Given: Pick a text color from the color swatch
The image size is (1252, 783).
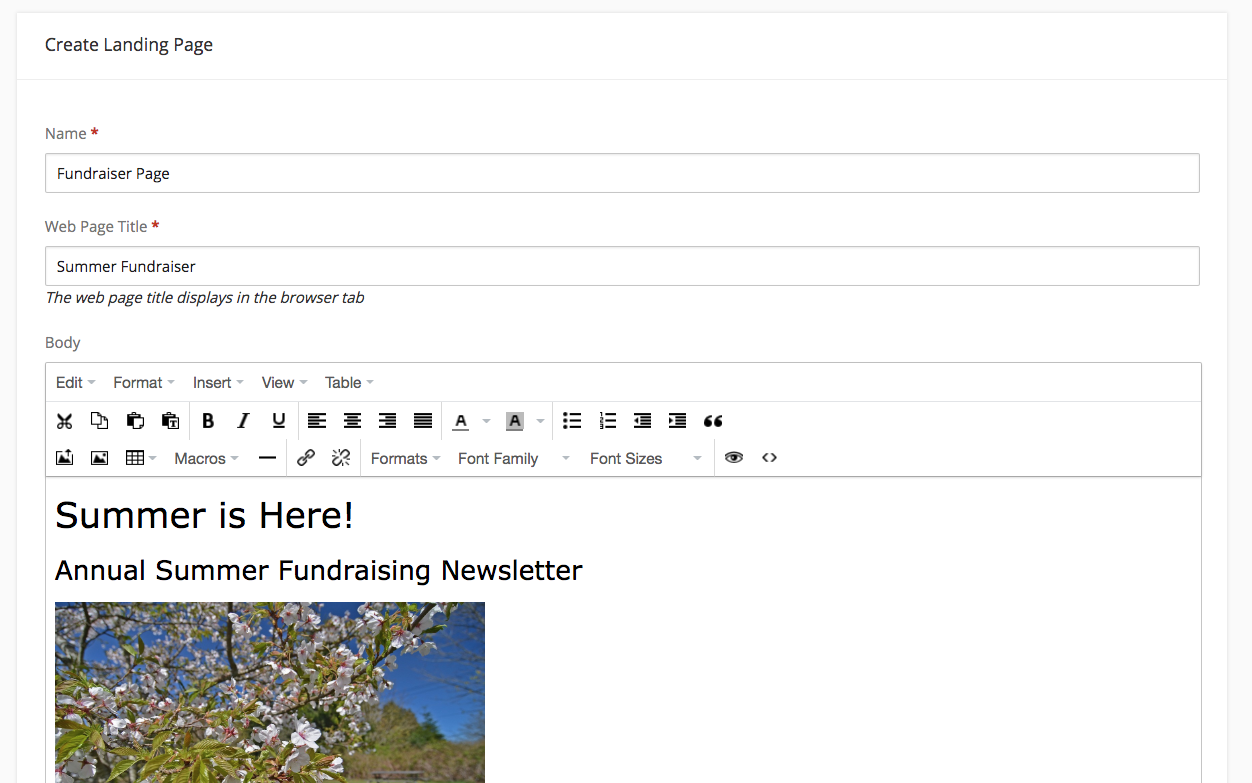Looking at the screenshot, I should click(461, 421).
